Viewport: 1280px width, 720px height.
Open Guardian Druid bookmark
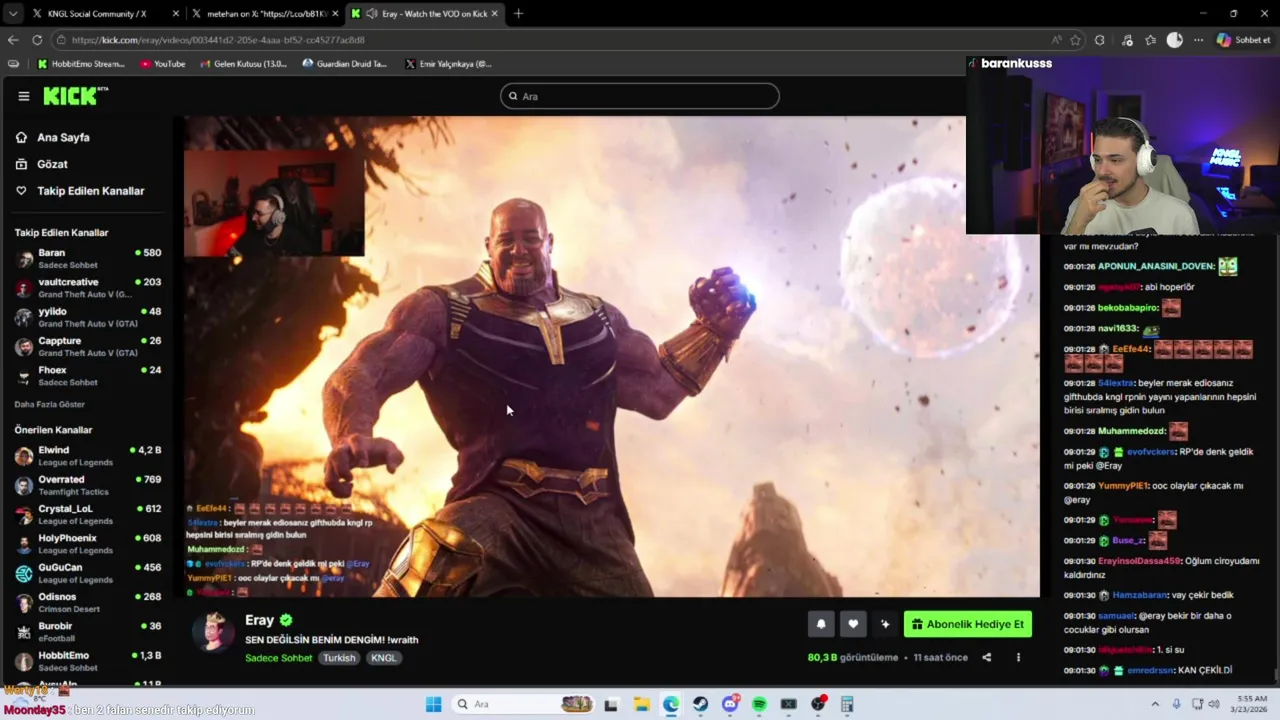pos(344,64)
